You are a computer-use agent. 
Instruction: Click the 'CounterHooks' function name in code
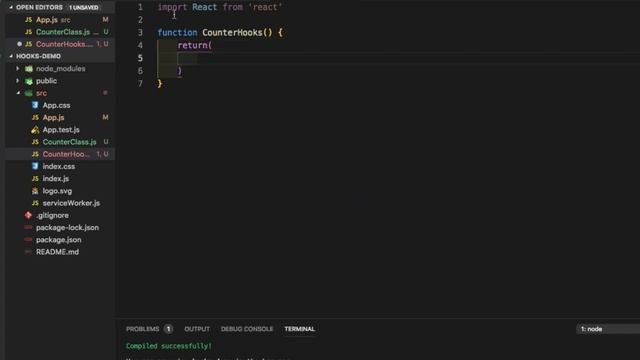pos(232,33)
